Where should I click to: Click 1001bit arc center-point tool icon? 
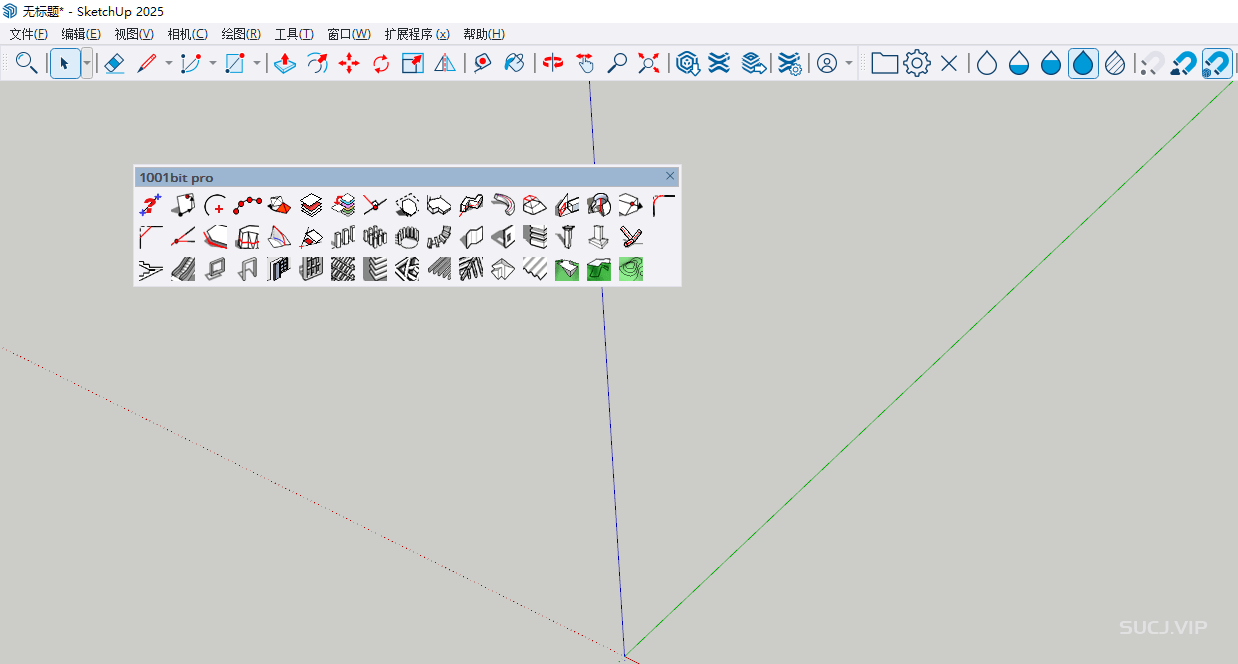coord(214,205)
